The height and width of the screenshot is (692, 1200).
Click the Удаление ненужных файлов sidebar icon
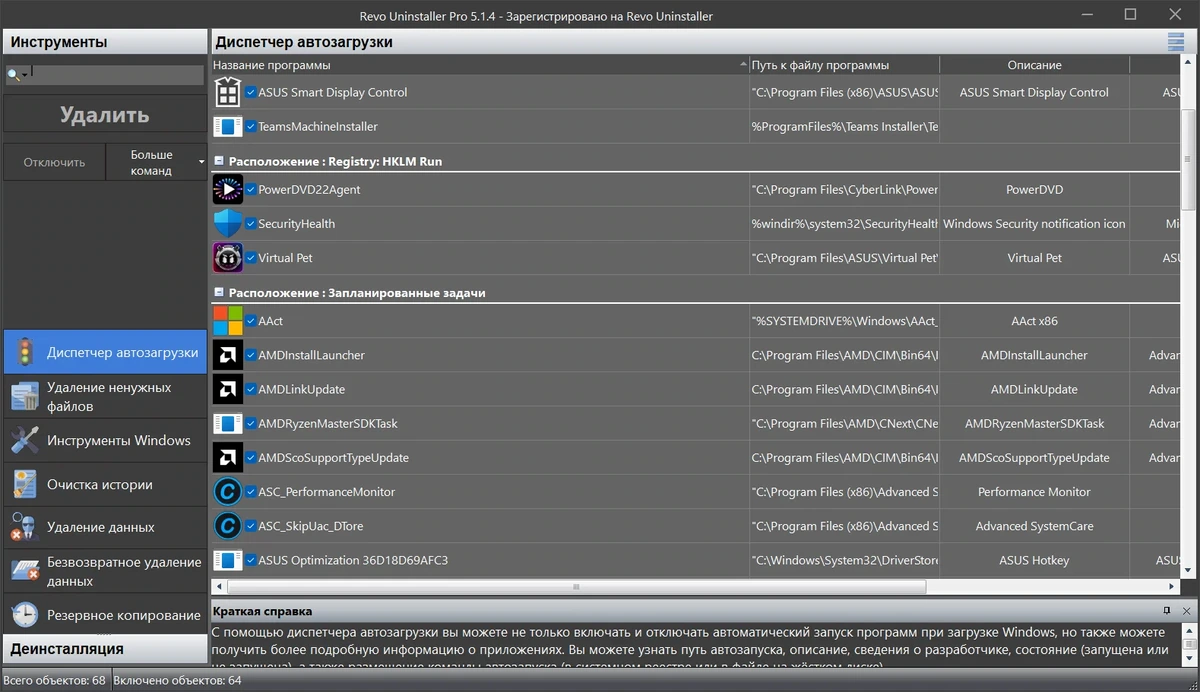pyautogui.click(x=24, y=397)
